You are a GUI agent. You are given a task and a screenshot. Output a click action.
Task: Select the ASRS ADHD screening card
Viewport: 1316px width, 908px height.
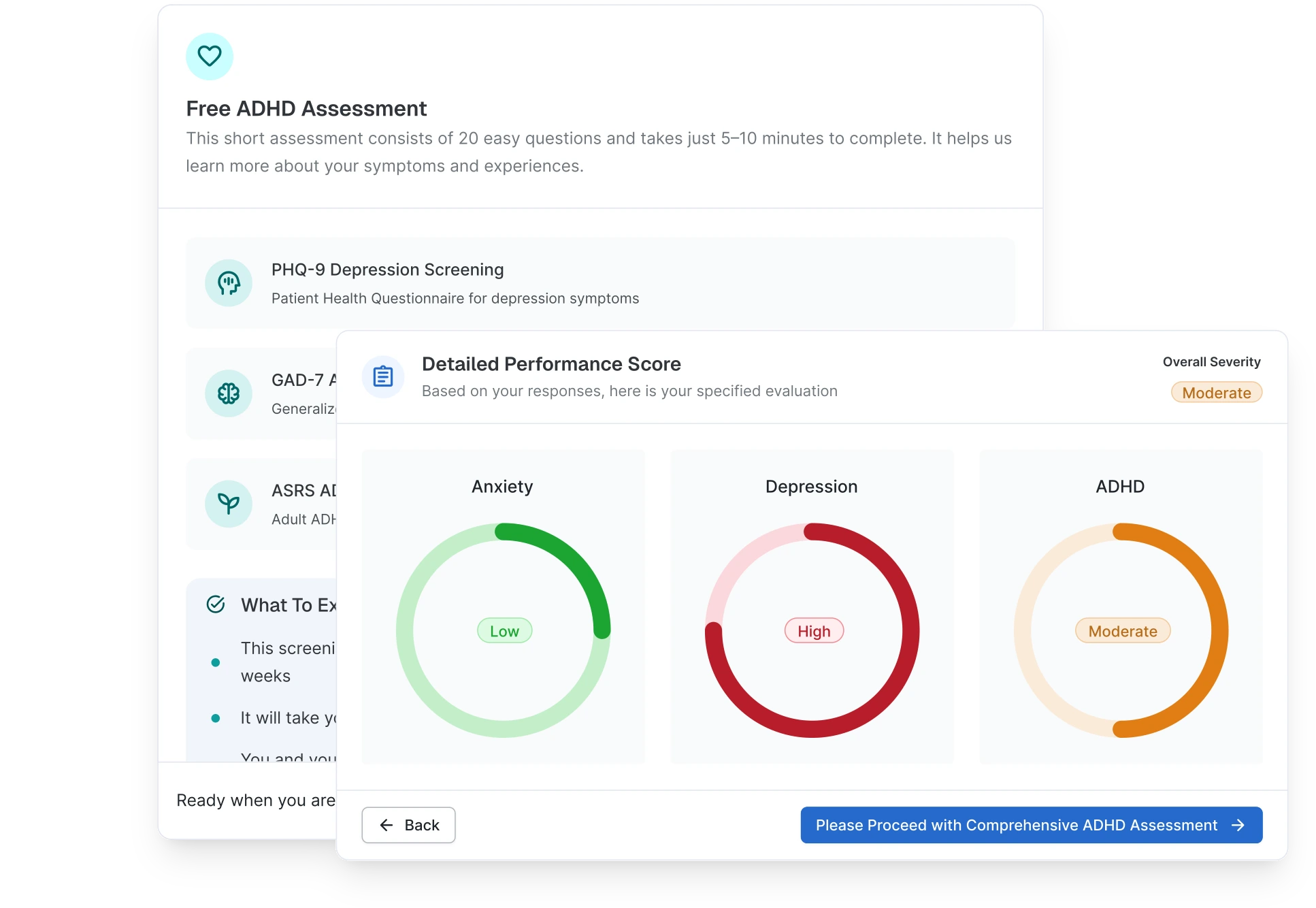261,504
